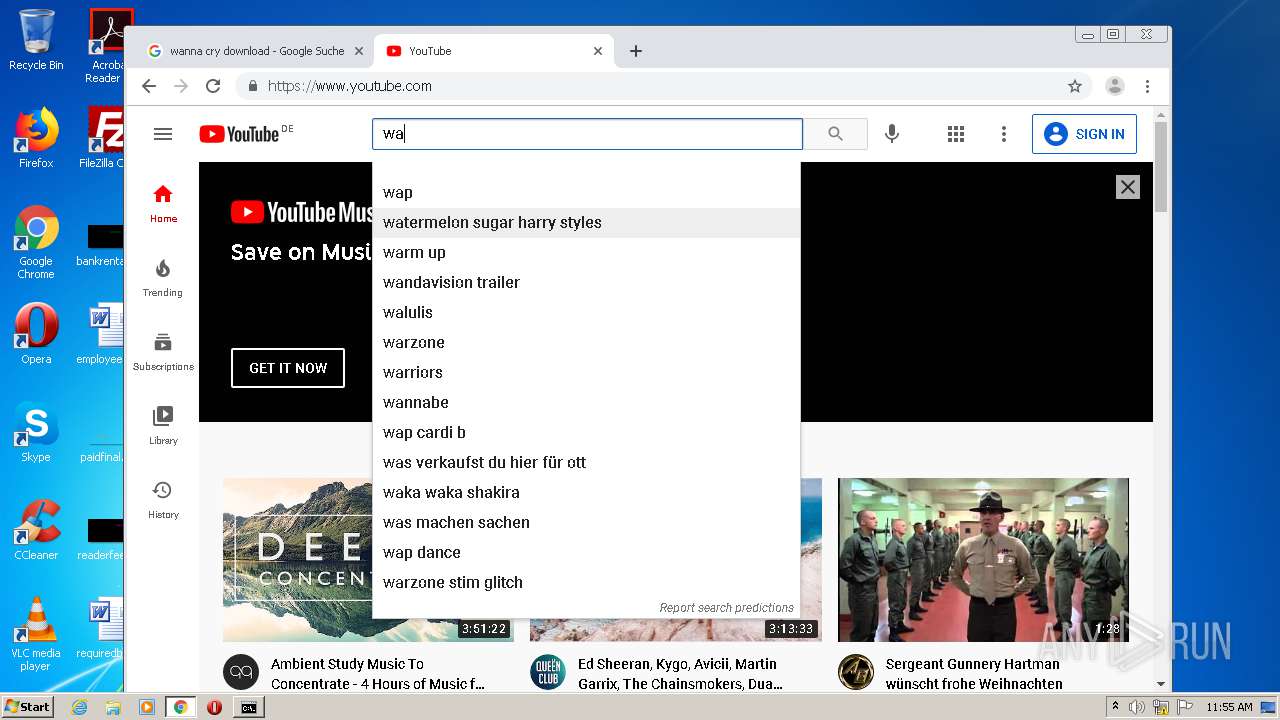
Task: Choose suggestion 'warm up'
Action: tap(586, 252)
